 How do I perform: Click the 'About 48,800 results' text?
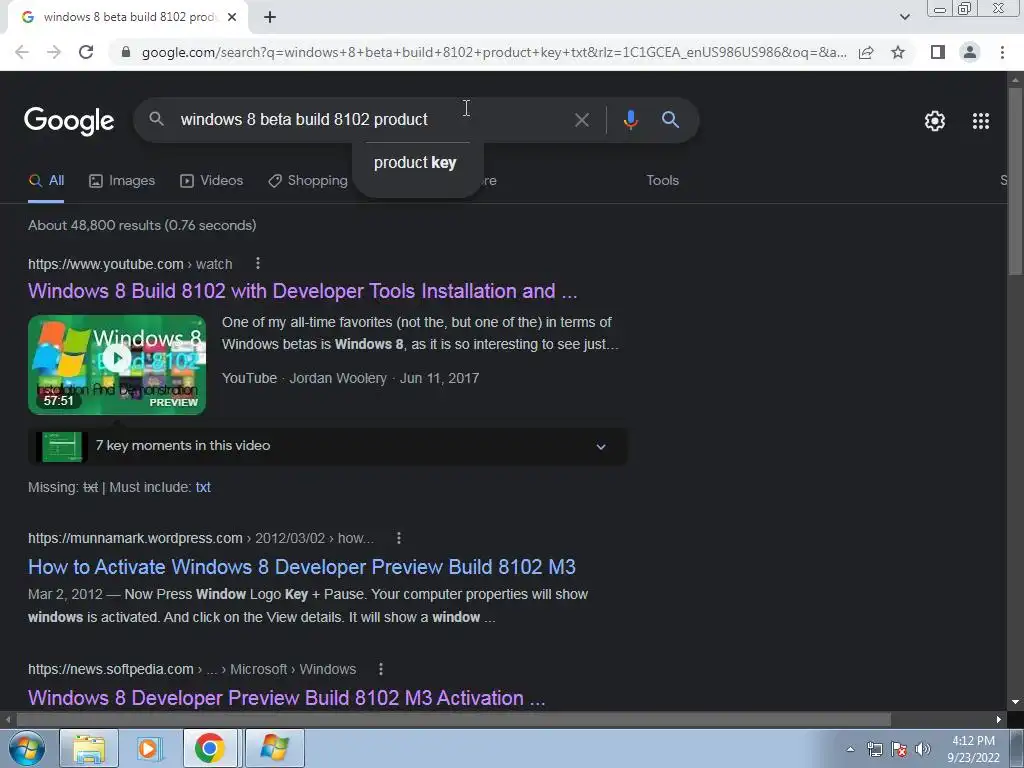(142, 225)
